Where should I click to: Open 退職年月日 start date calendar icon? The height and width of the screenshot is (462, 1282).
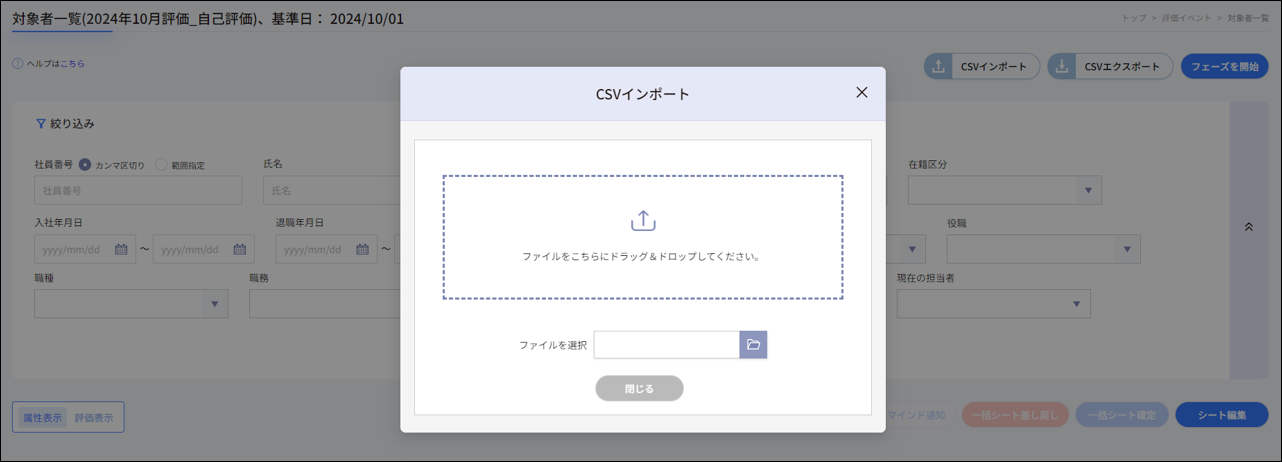tap(362, 249)
